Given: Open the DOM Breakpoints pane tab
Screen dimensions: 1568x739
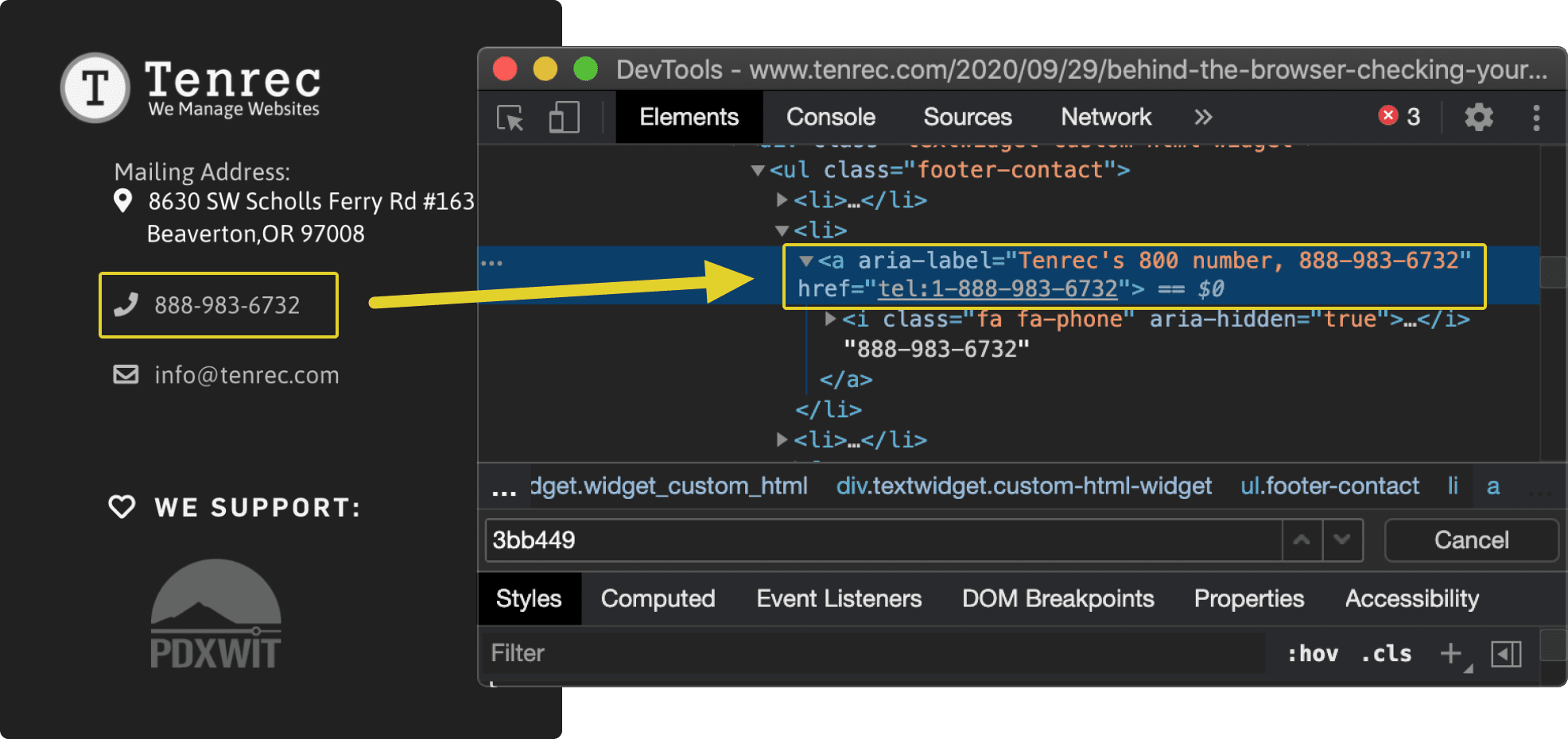Looking at the screenshot, I should coord(1058,598).
